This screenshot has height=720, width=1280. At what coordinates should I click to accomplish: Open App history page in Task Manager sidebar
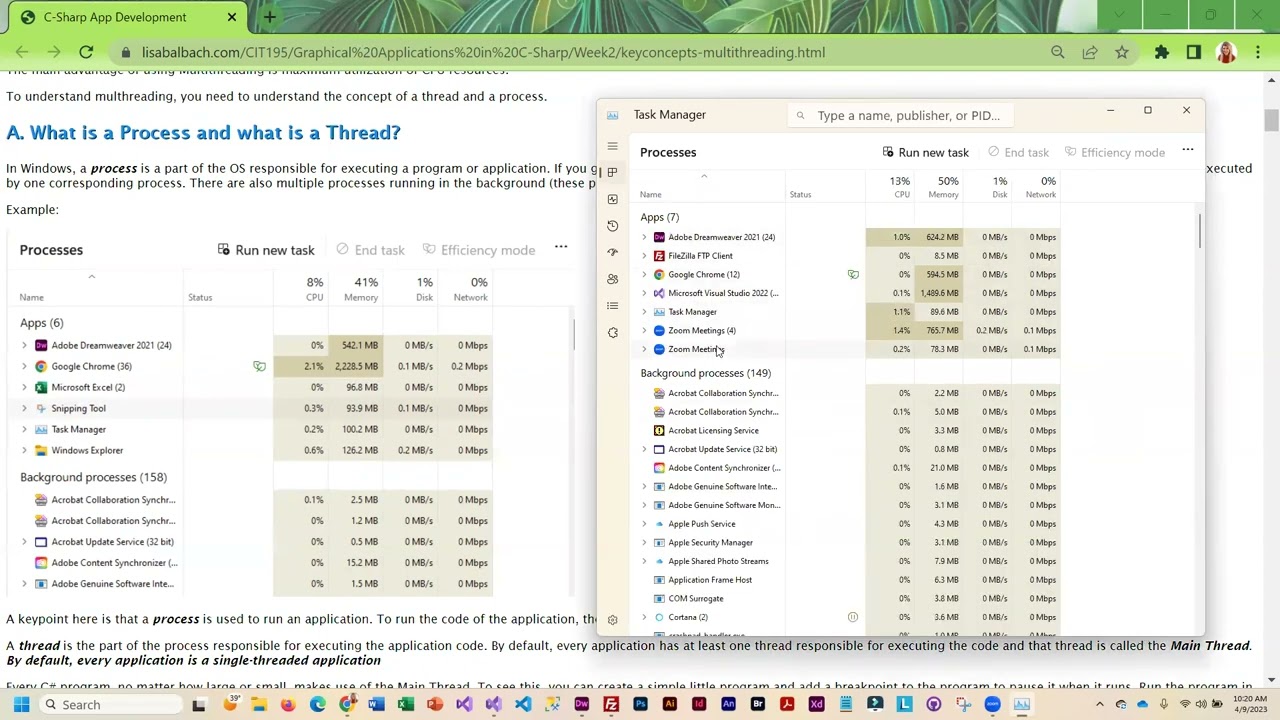pos(613,226)
